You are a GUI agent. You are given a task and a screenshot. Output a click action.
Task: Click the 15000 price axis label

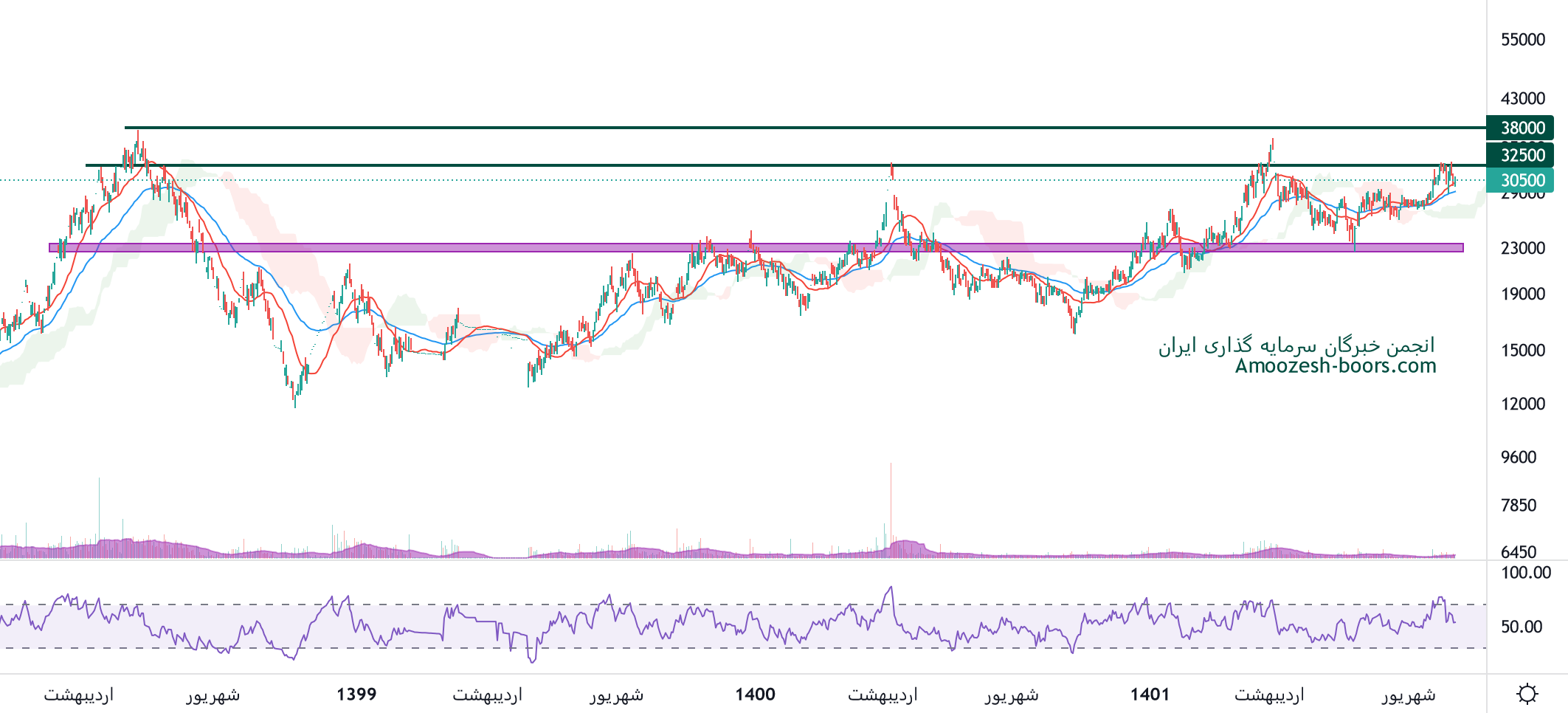1522,350
